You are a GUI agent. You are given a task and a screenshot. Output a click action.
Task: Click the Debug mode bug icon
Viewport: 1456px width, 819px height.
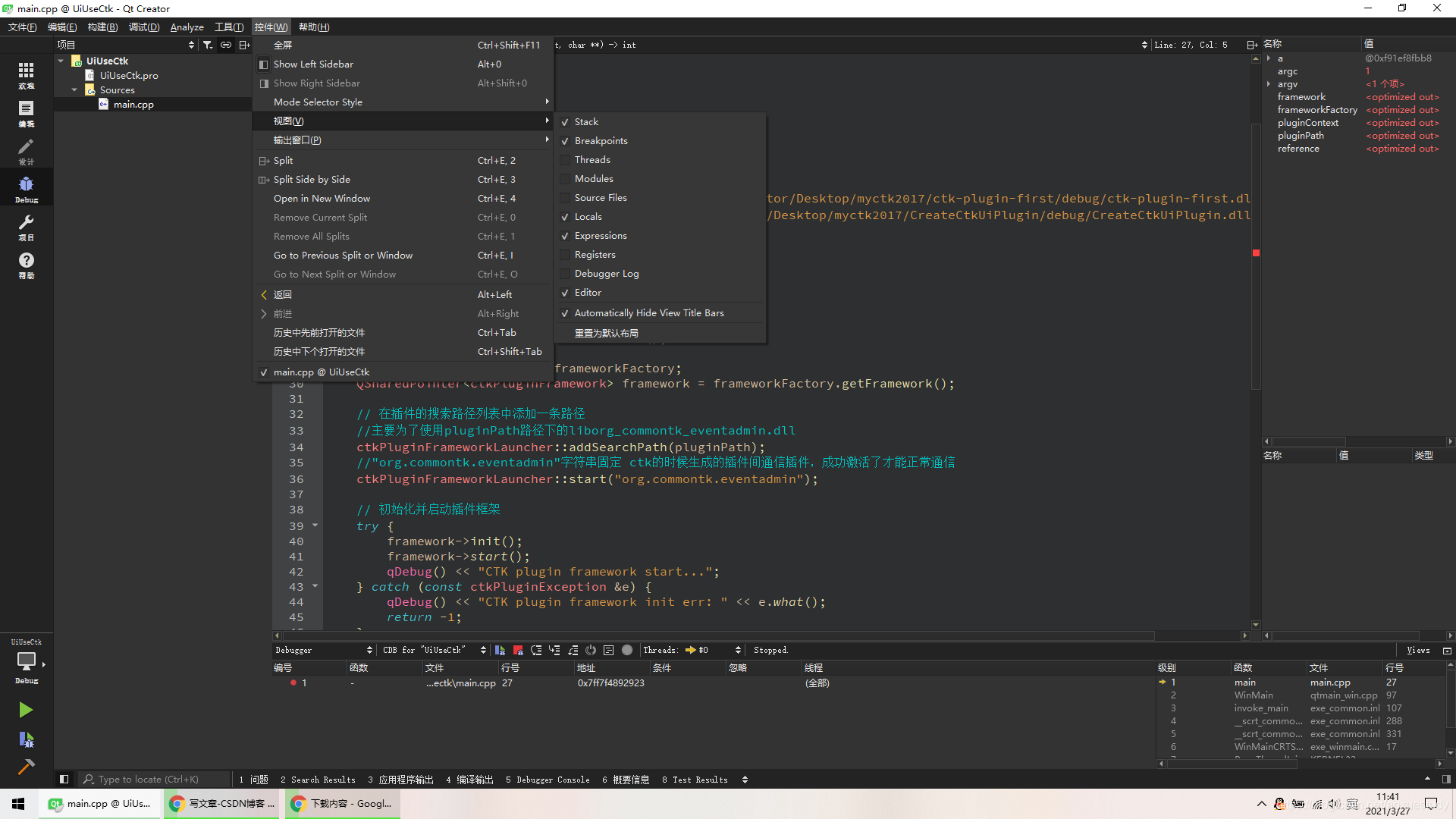(26, 184)
